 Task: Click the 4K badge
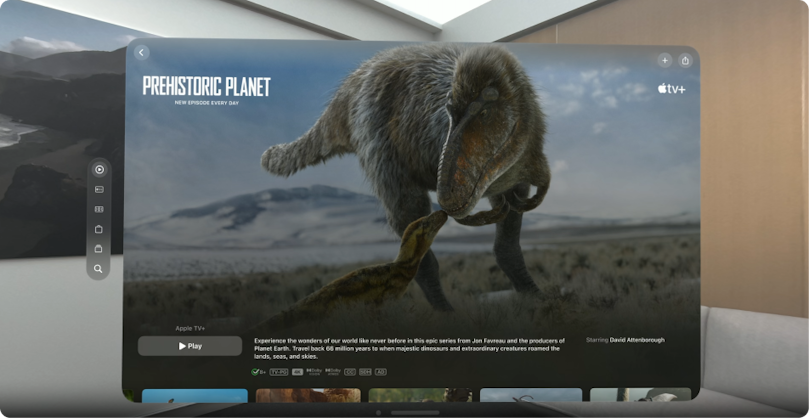pos(297,372)
